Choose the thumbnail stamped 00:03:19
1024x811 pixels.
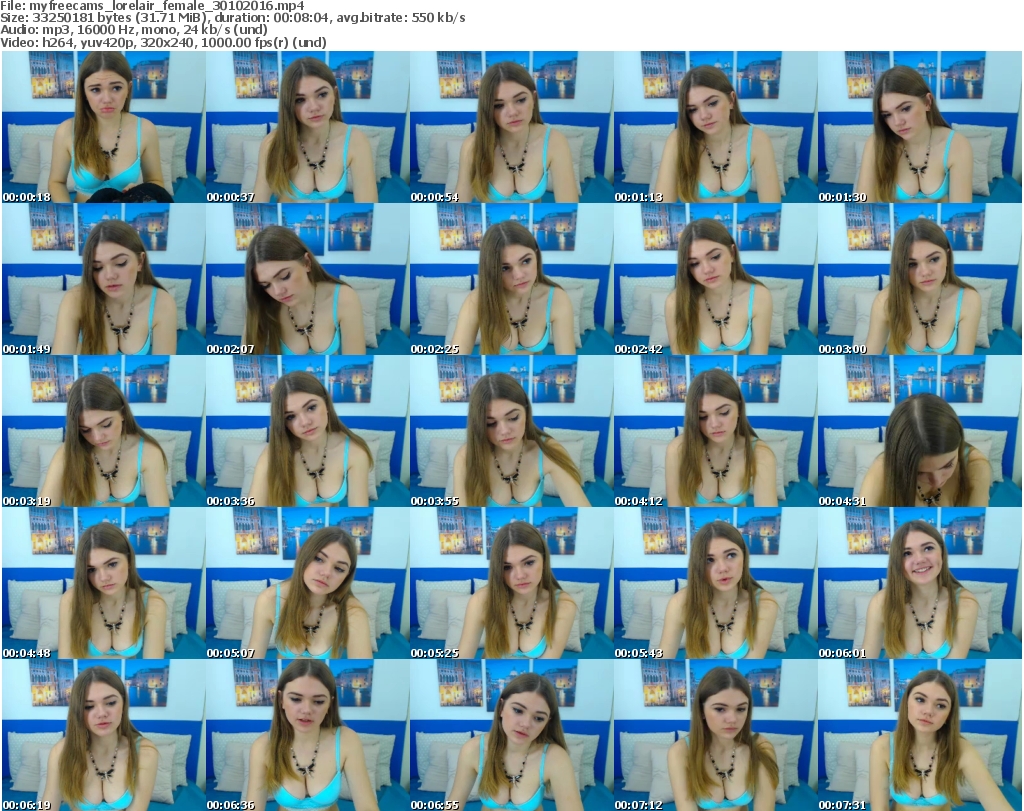pos(103,431)
